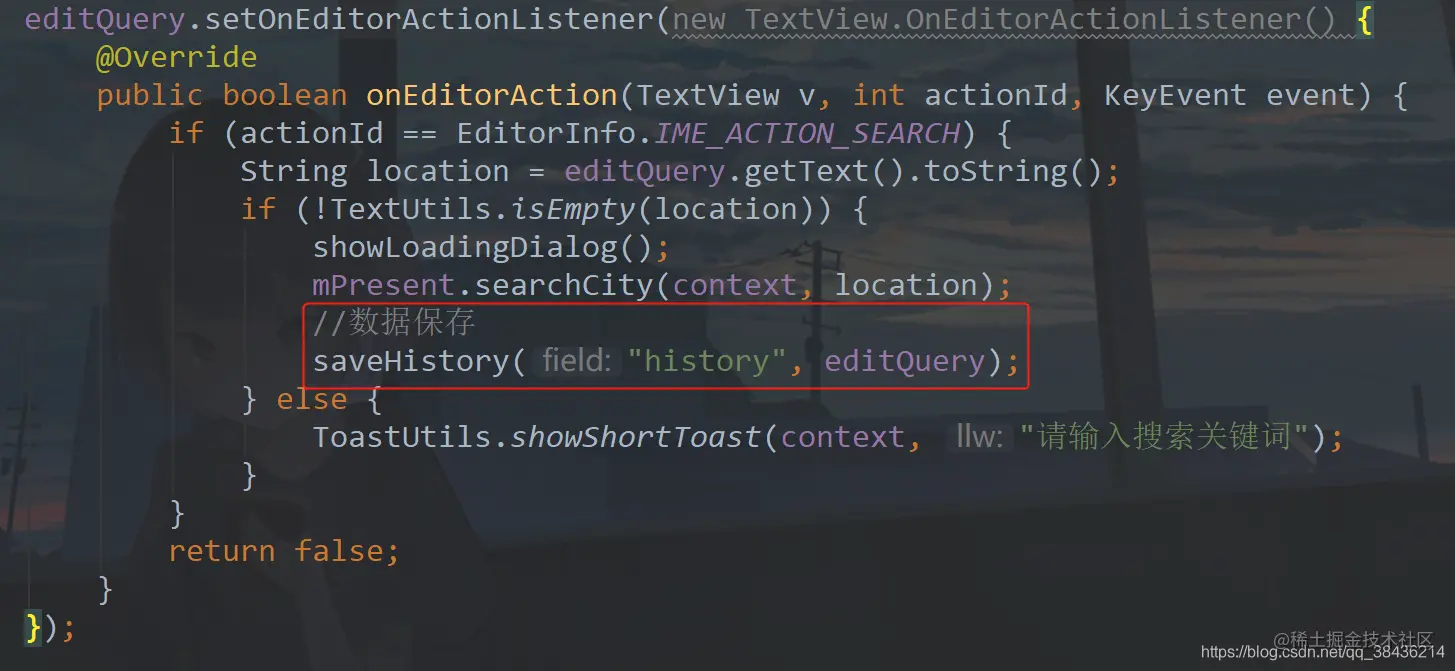Screen dimensions: 1455x671
Task: Click the //数据保存 comment
Action: coord(394,322)
